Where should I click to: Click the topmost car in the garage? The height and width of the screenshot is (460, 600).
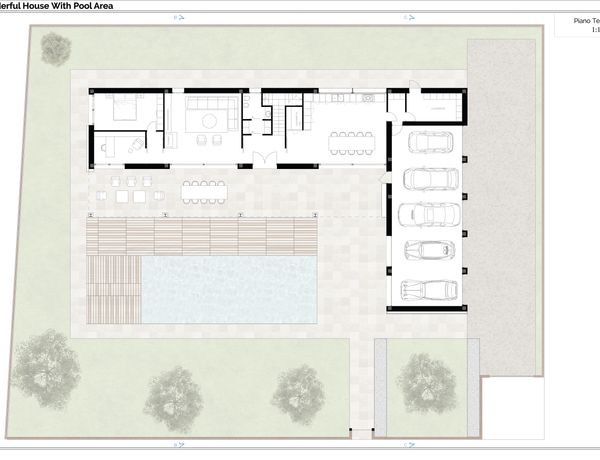tap(432, 142)
